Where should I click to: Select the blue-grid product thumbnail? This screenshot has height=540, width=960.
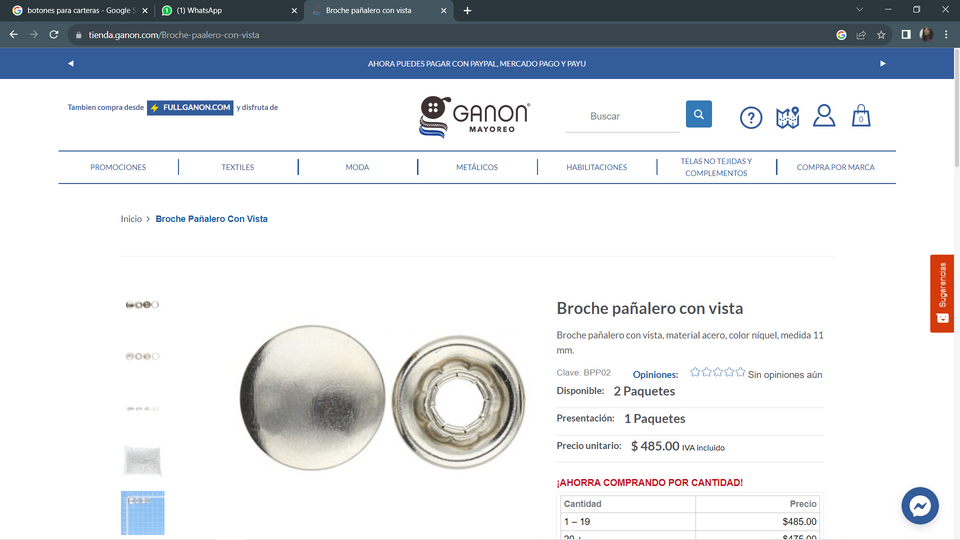143,512
